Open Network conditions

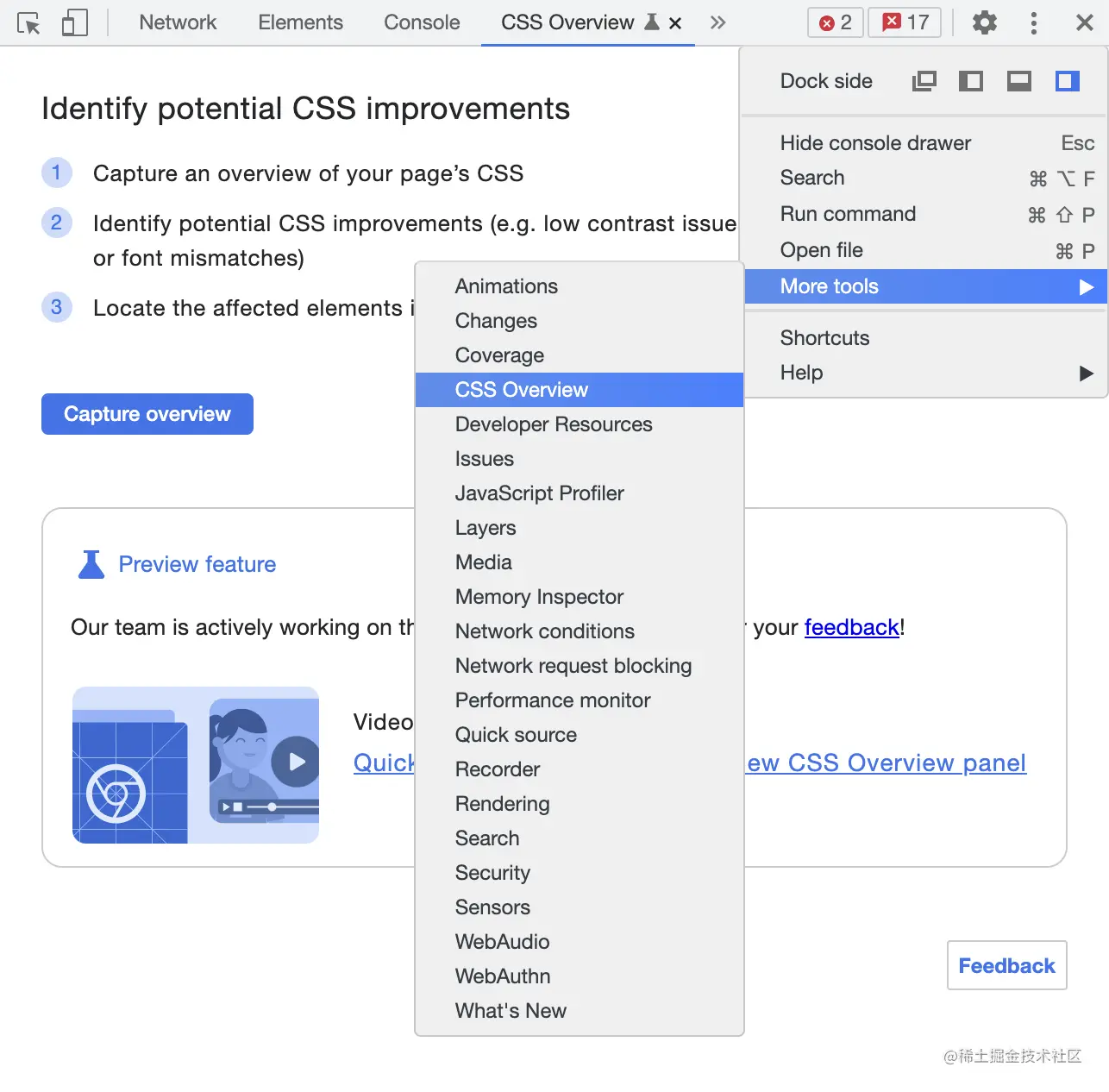(579, 631)
